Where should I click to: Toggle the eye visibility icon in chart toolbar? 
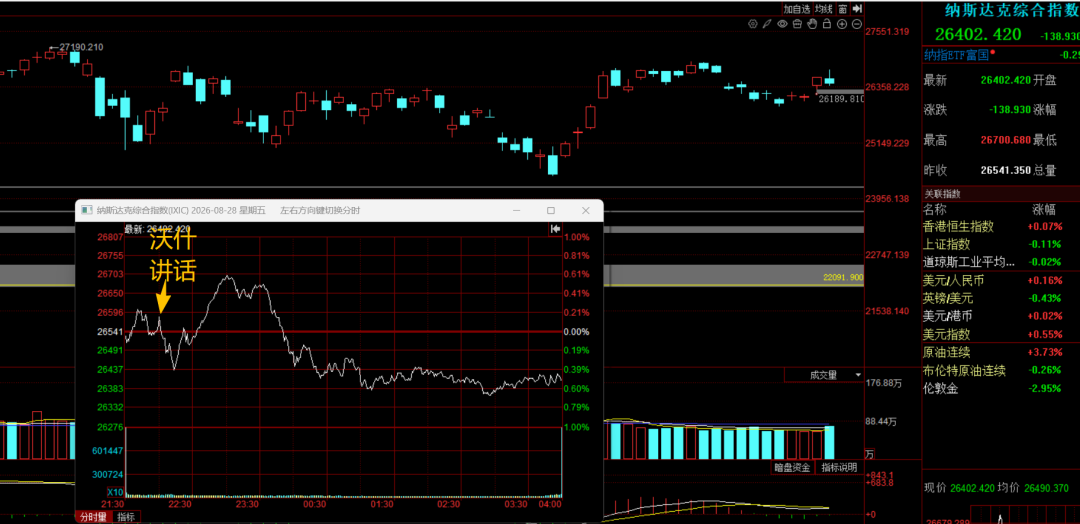782,23
